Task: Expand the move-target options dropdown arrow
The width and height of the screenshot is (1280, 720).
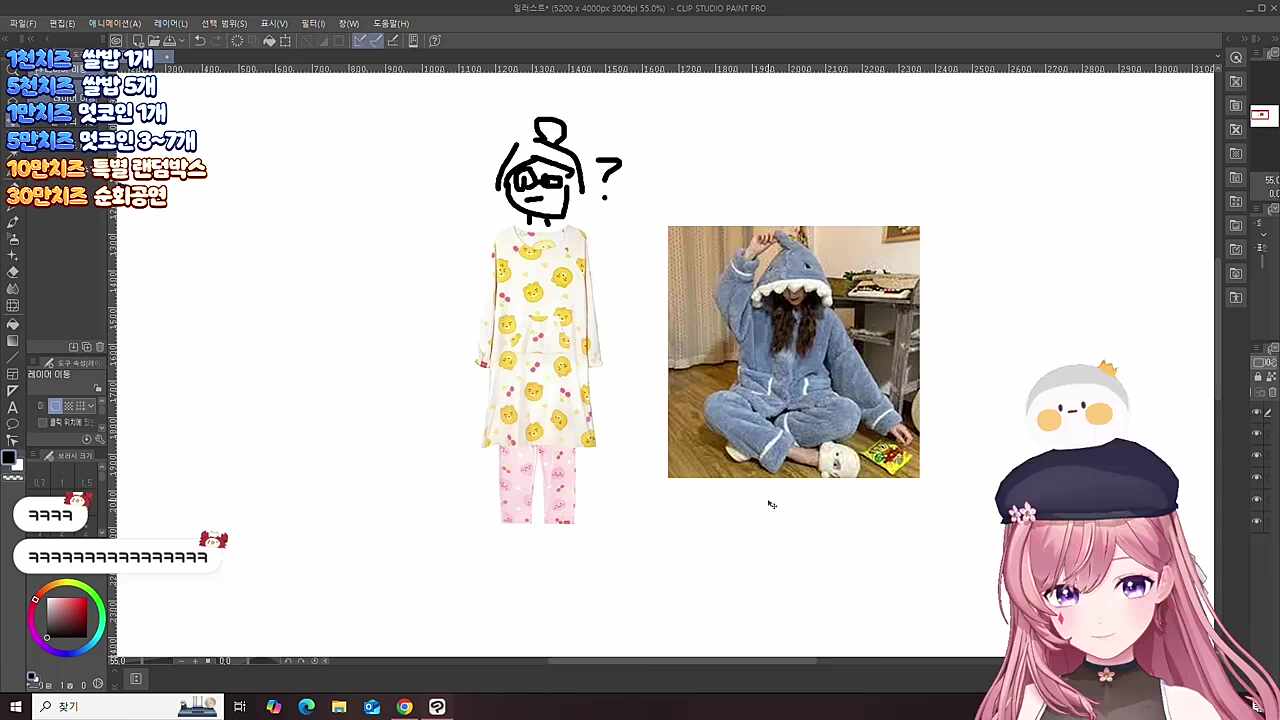Action: click(x=91, y=406)
